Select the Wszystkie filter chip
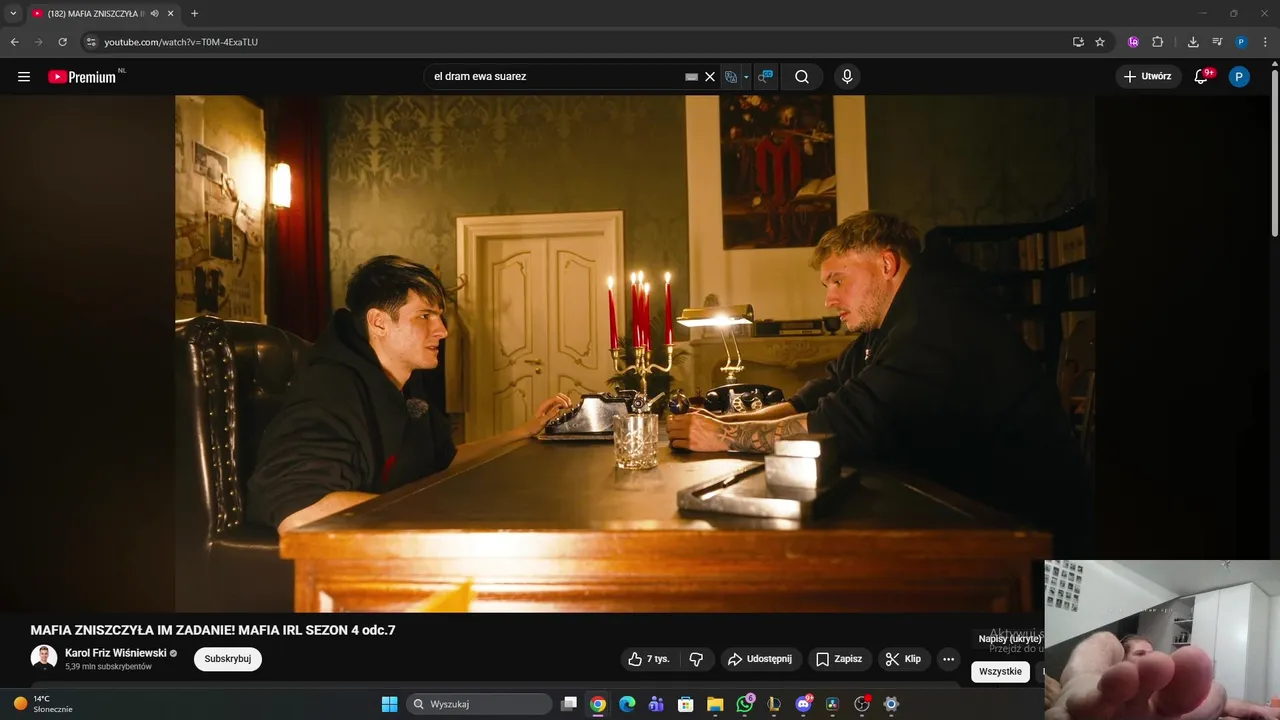This screenshot has width=1280, height=720. (1000, 671)
